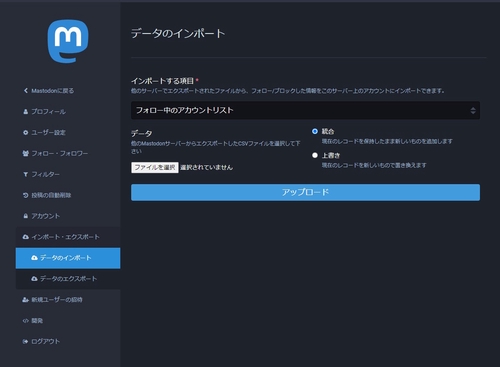Click the gear icon beside ユーザー設定
Viewport: 500px width, 367px height.
coord(26,133)
